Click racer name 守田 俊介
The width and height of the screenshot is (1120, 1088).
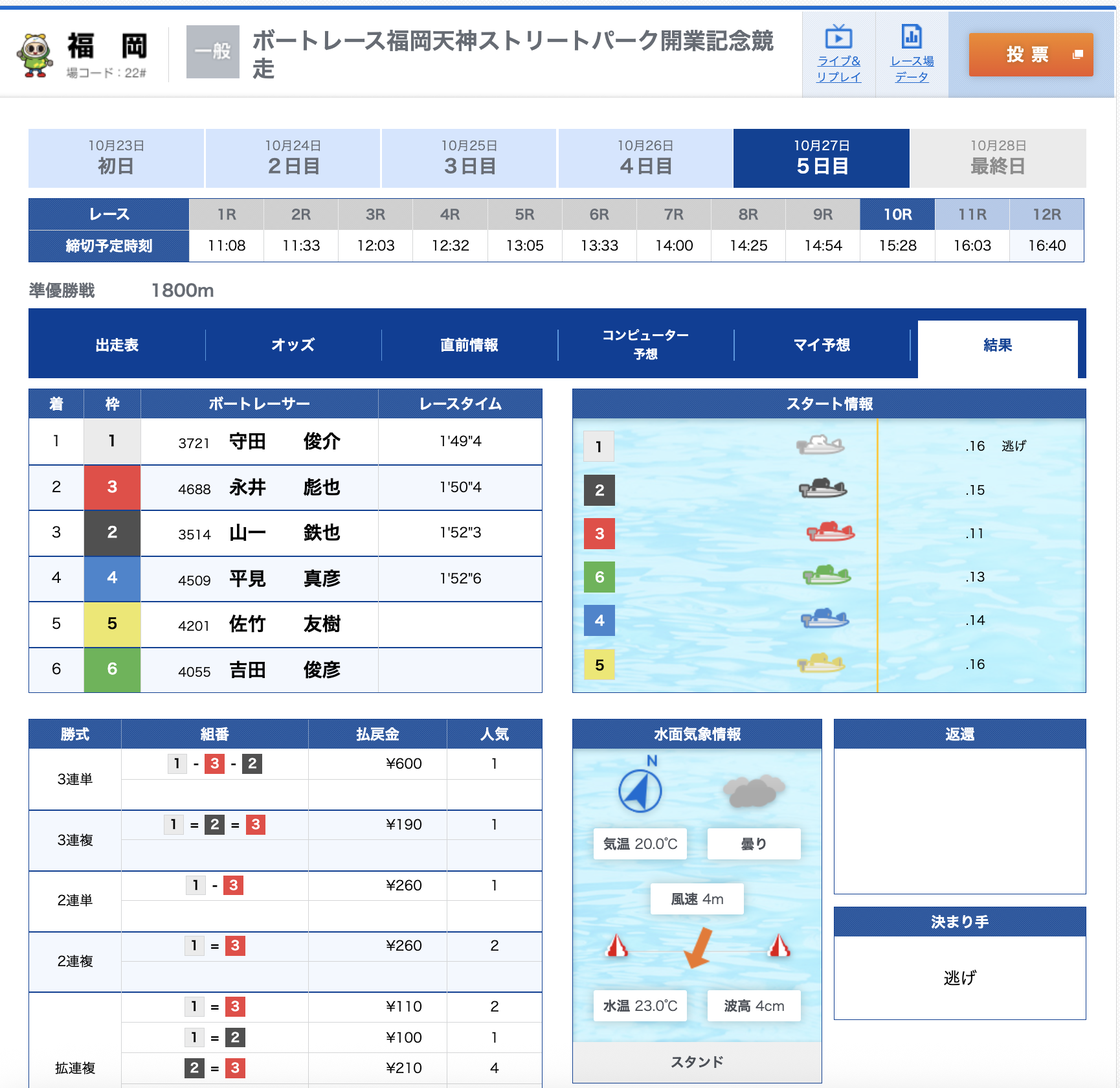285,442
